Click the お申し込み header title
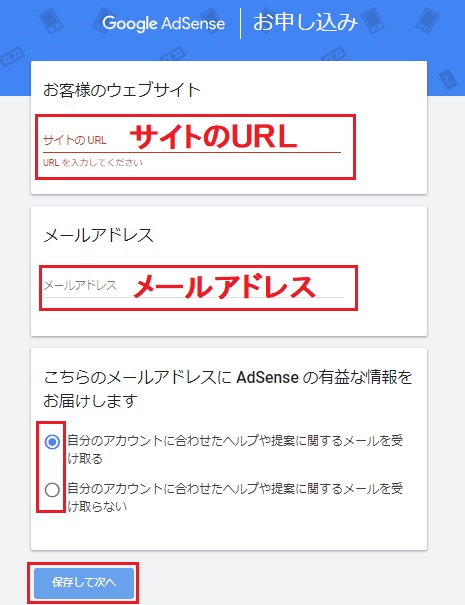The image size is (465, 605). tap(305, 22)
